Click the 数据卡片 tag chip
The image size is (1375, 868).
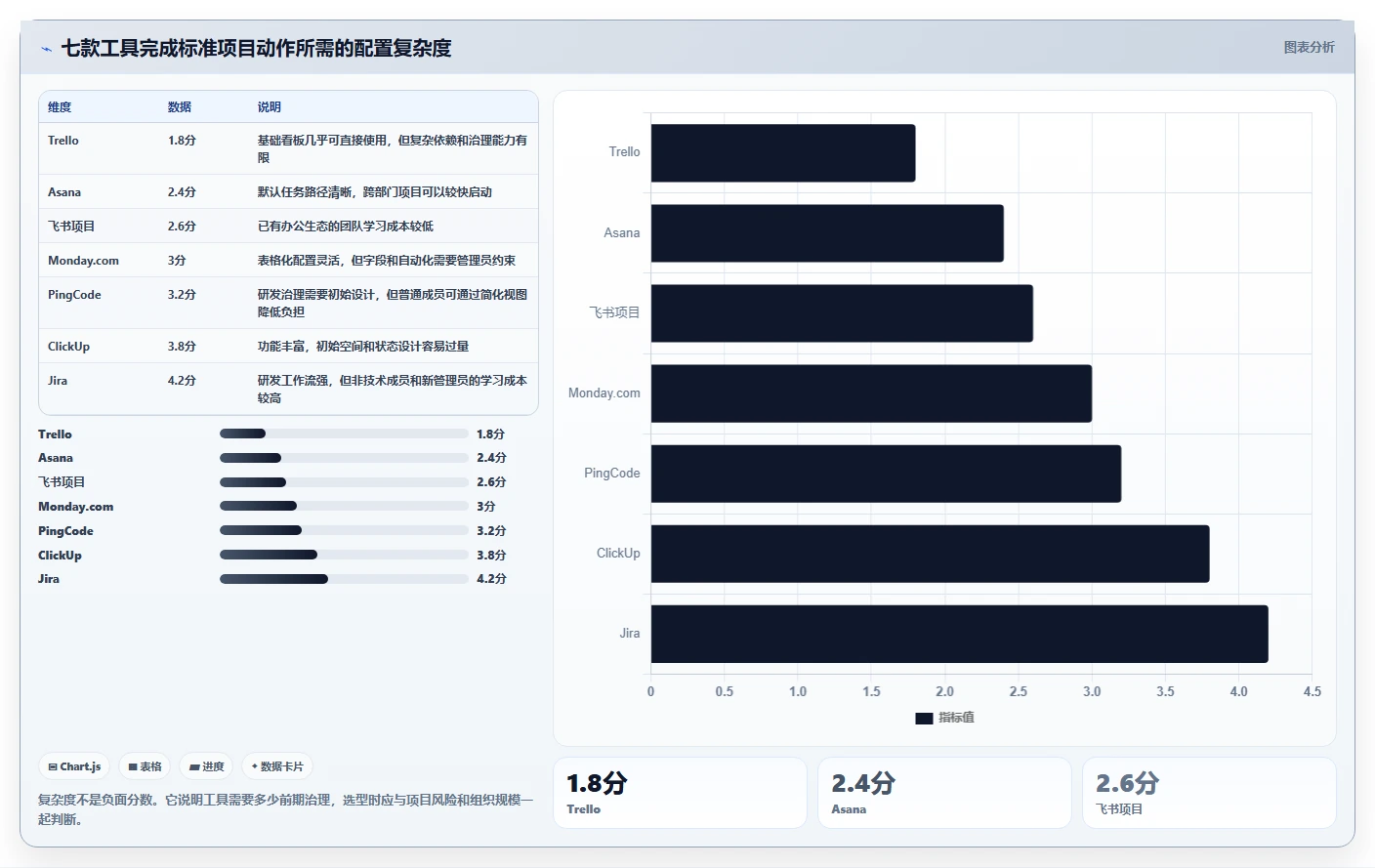coord(277,766)
